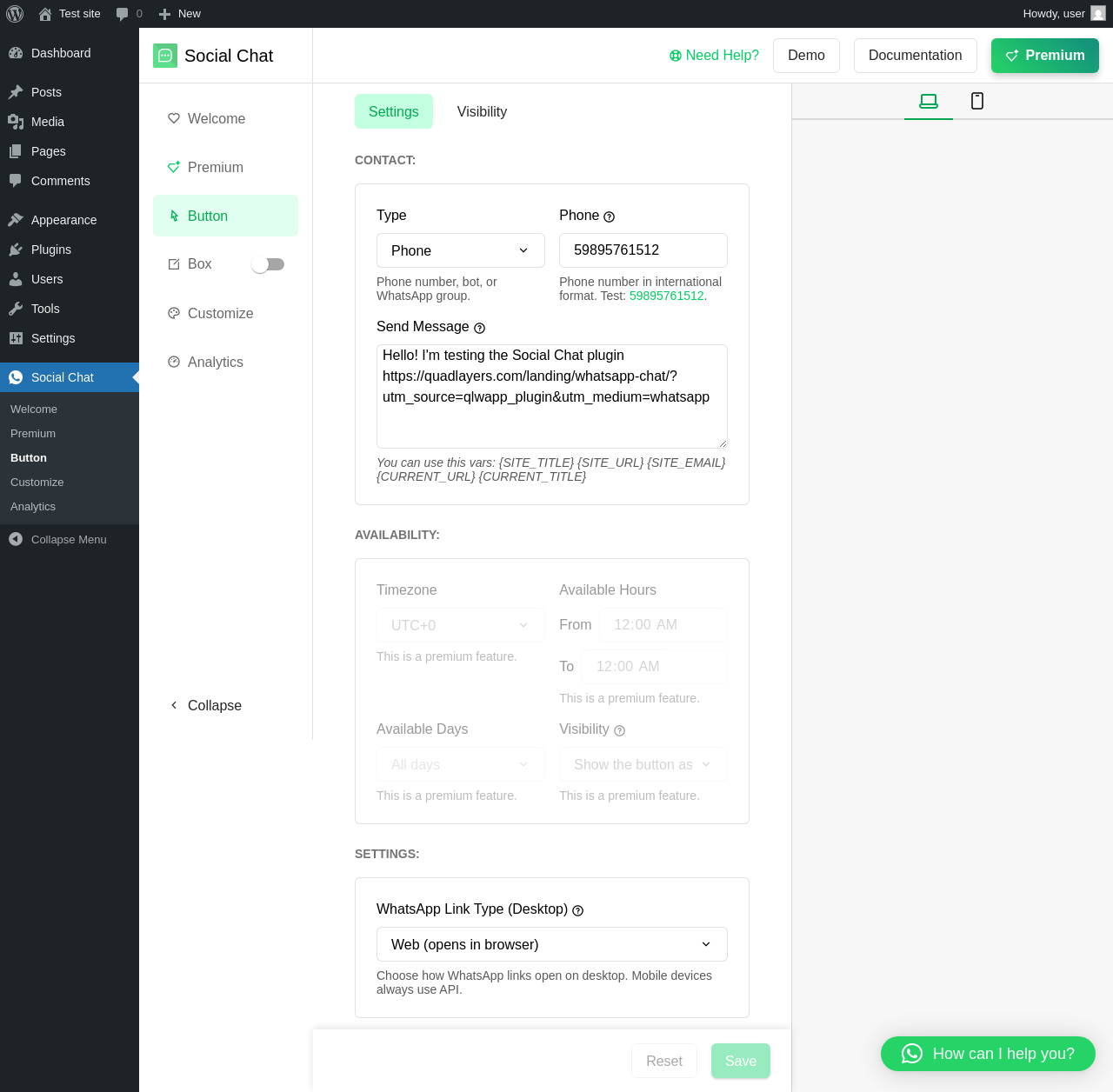The image size is (1113, 1092).
Task: Click the Collapse Menu arrow icon
Action: (16, 539)
